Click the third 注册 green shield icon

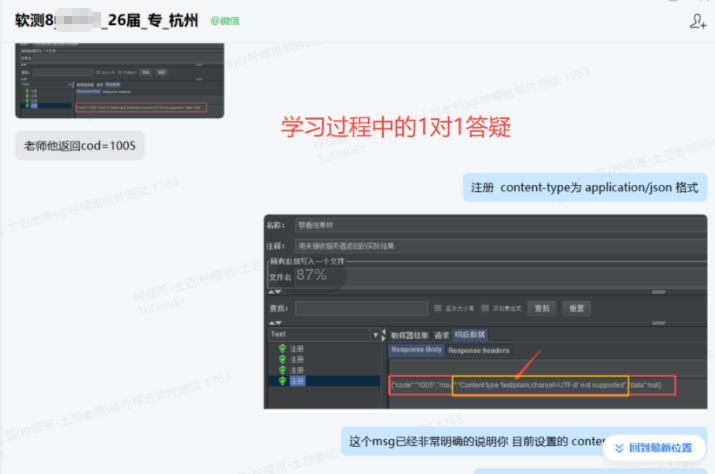click(x=283, y=370)
